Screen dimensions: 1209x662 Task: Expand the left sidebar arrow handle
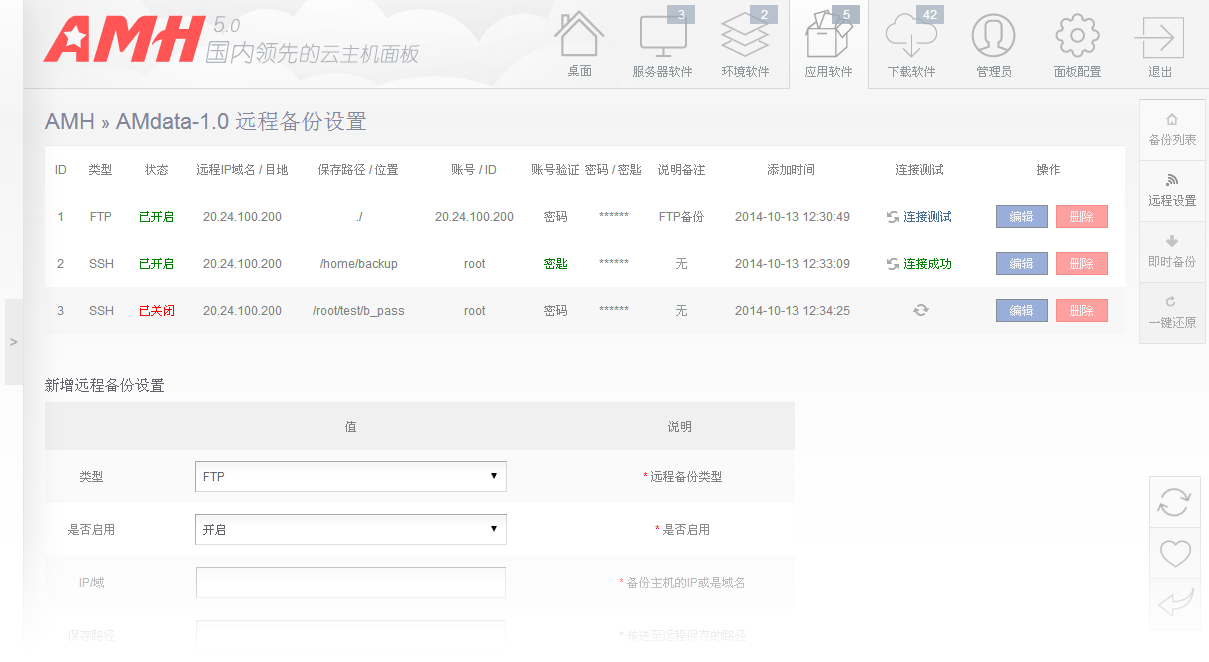[13, 342]
